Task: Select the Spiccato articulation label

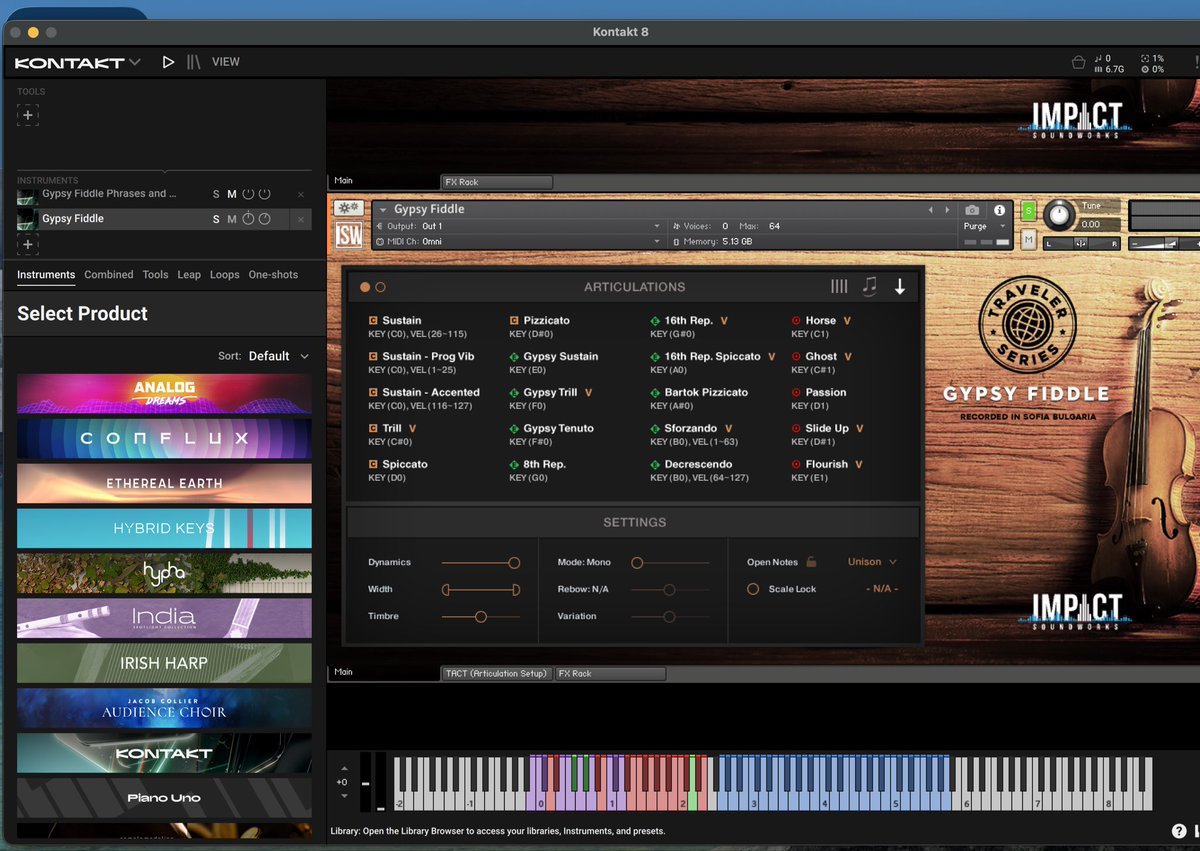Action: click(x=405, y=465)
